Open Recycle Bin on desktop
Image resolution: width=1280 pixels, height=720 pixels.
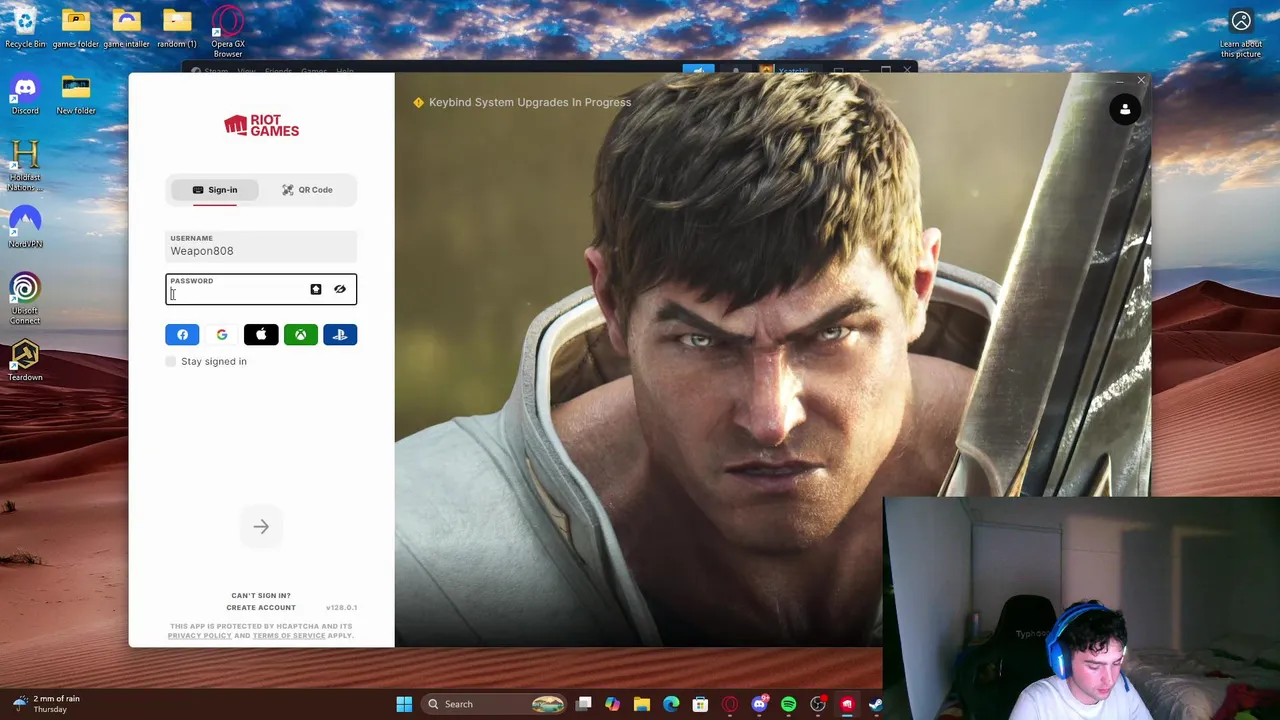[25, 28]
